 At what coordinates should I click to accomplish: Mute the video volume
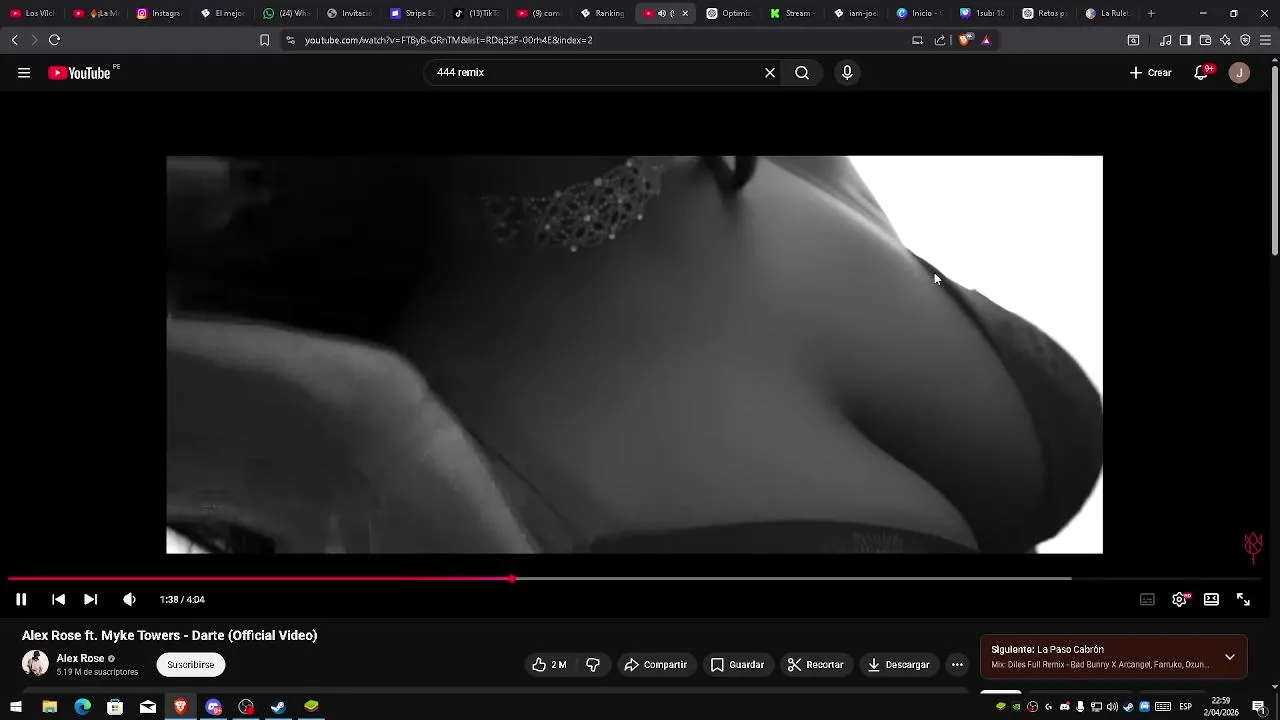click(x=129, y=599)
